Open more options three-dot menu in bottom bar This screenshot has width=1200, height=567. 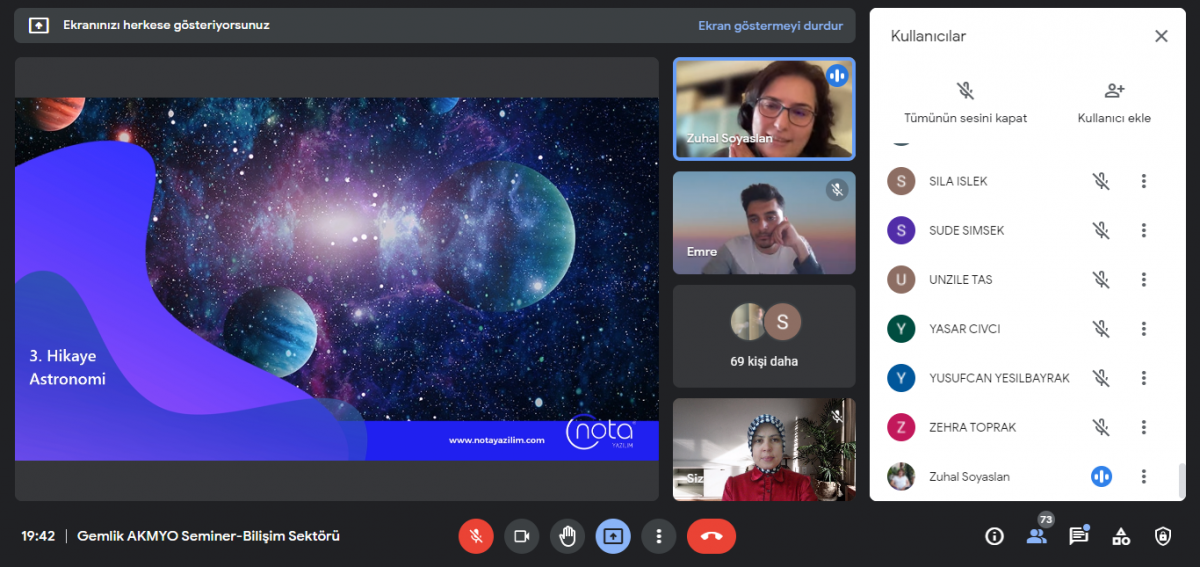(658, 536)
